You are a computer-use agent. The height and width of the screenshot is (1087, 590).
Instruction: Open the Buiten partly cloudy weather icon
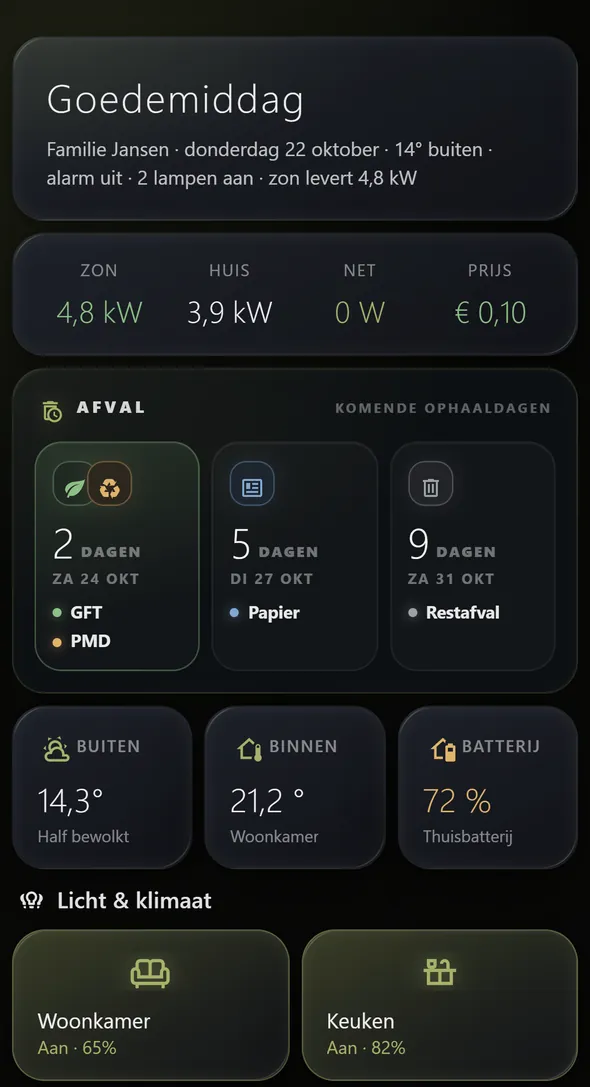point(55,749)
